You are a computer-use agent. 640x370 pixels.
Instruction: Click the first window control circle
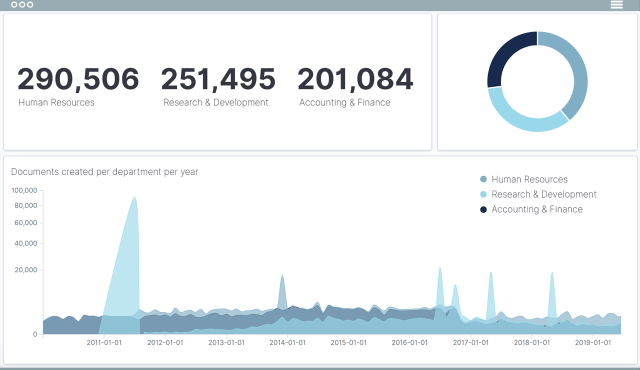[x=14, y=4]
